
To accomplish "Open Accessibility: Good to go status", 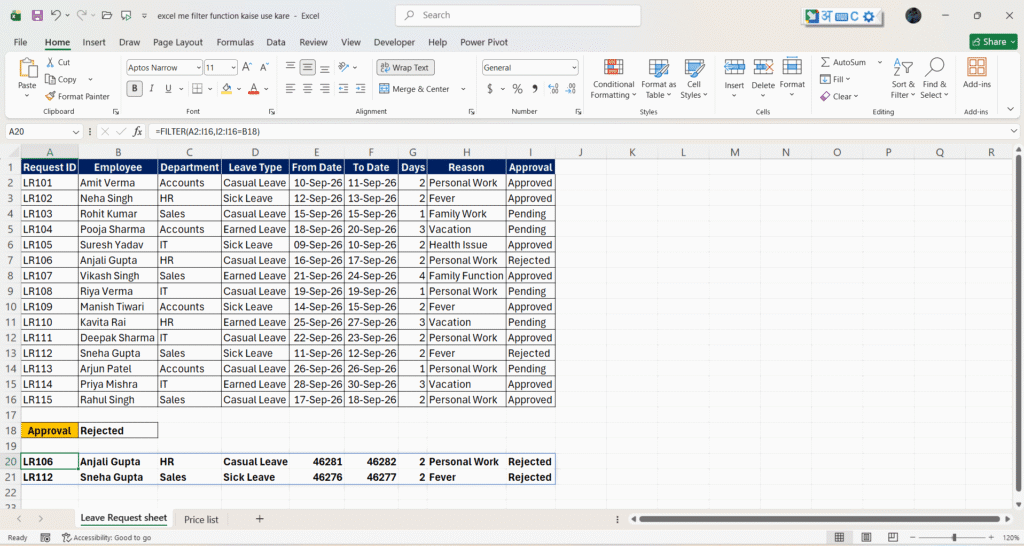I will tap(106, 538).
